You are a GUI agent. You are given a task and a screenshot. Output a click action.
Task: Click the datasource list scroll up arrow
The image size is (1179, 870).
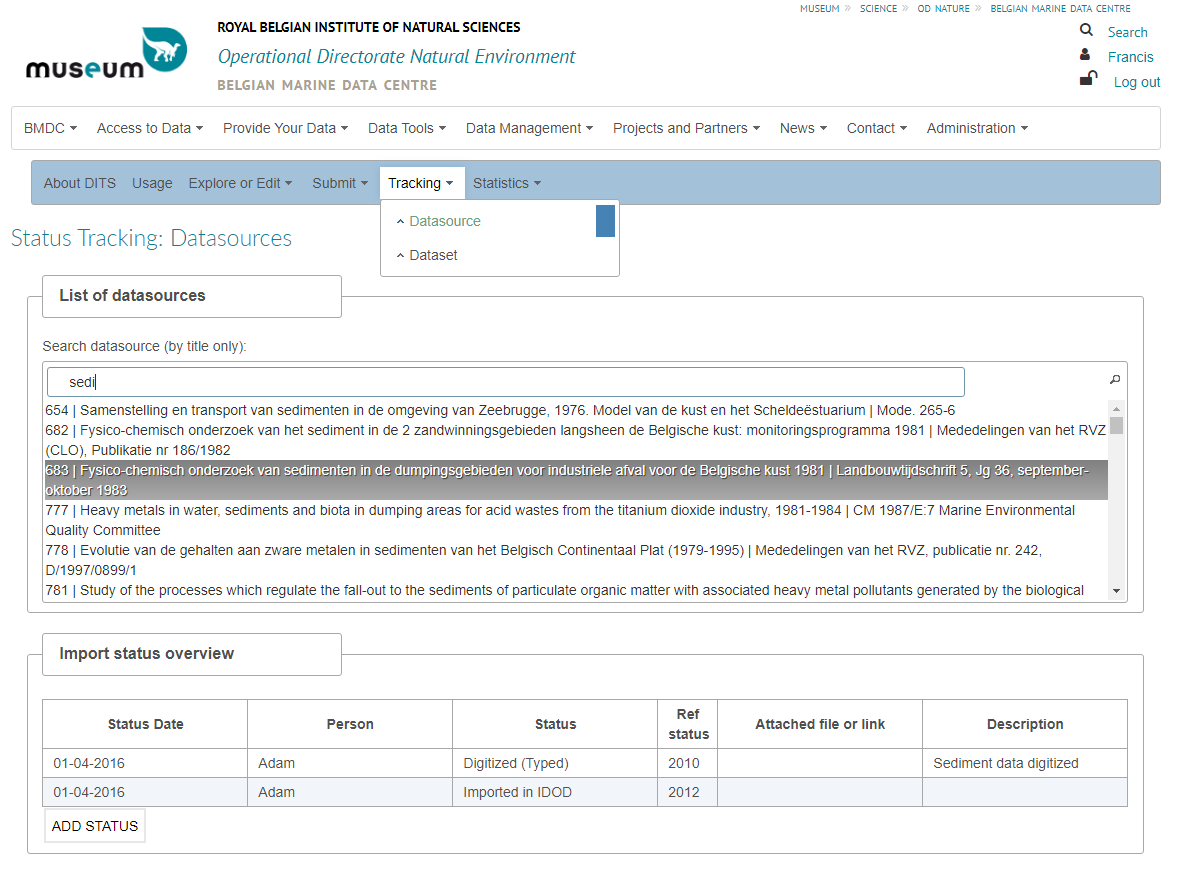tap(1117, 408)
